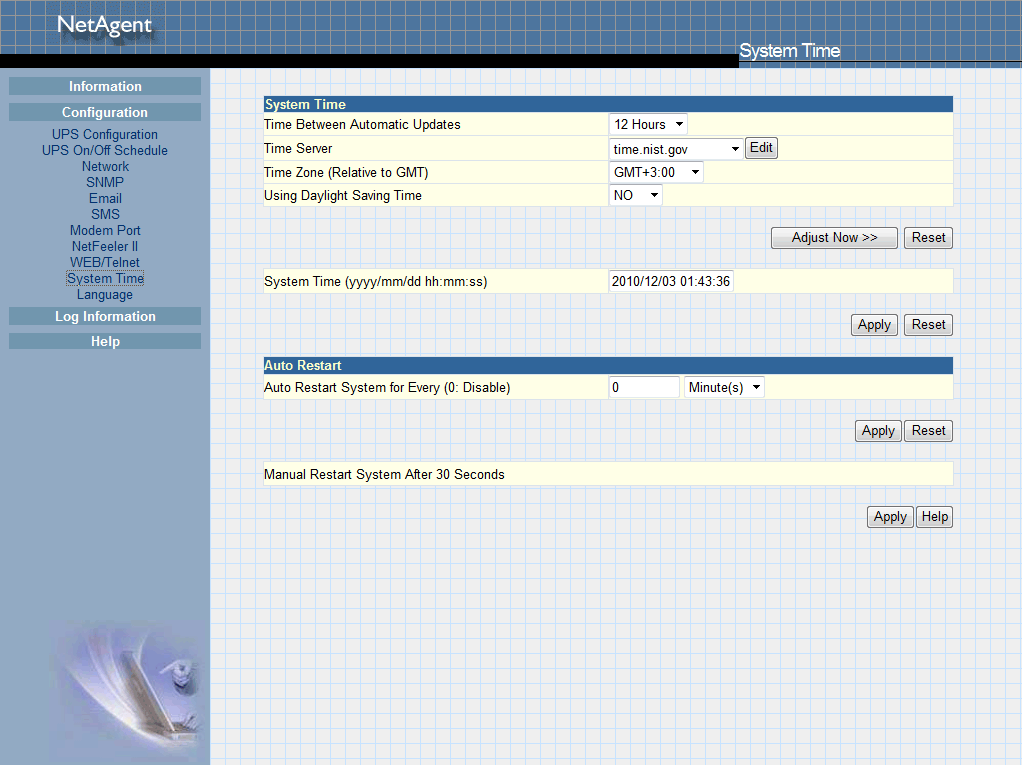Click Edit button beside Time Server

point(761,148)
